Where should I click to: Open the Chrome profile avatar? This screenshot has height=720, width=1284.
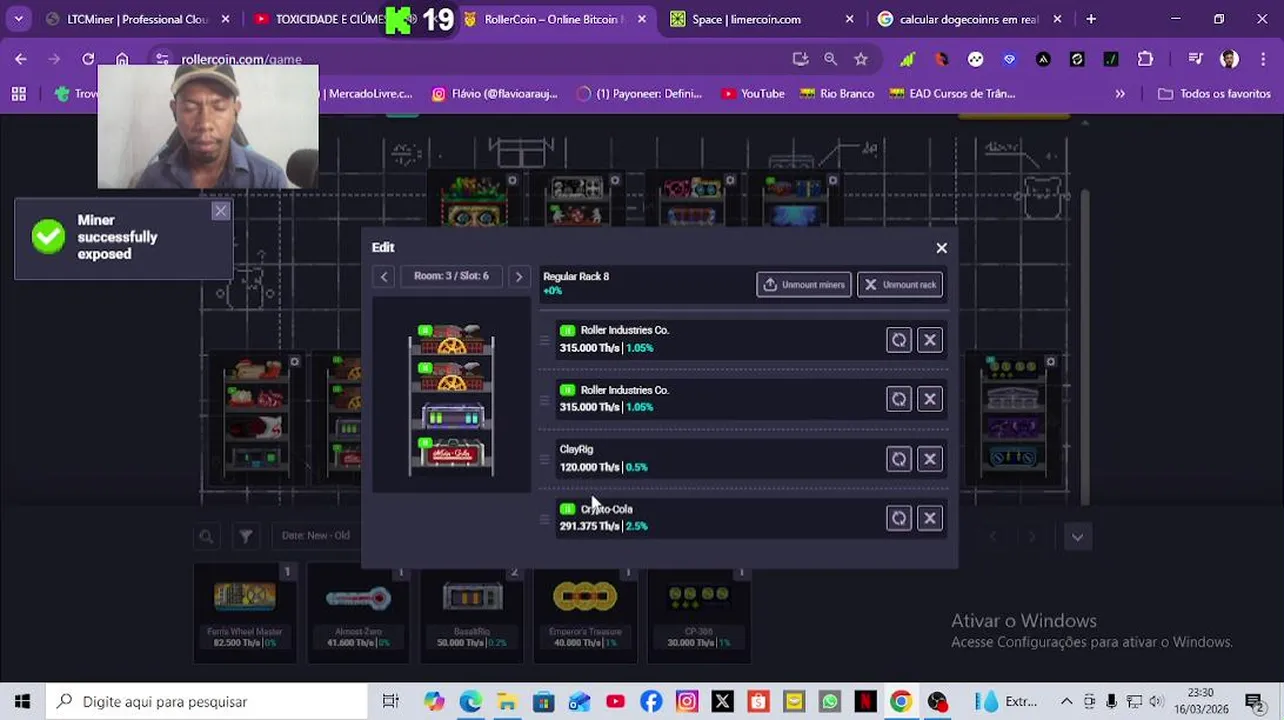(1229, 59)
